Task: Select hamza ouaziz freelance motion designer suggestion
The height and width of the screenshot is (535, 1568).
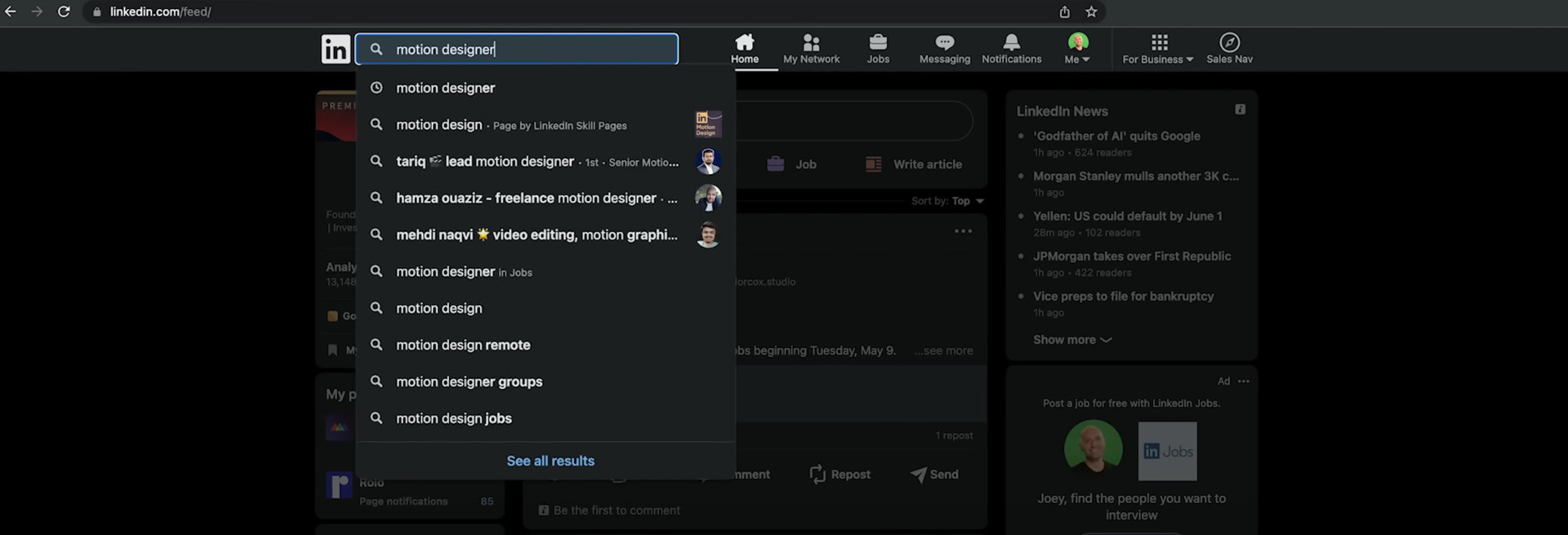Action: (546, 198)
